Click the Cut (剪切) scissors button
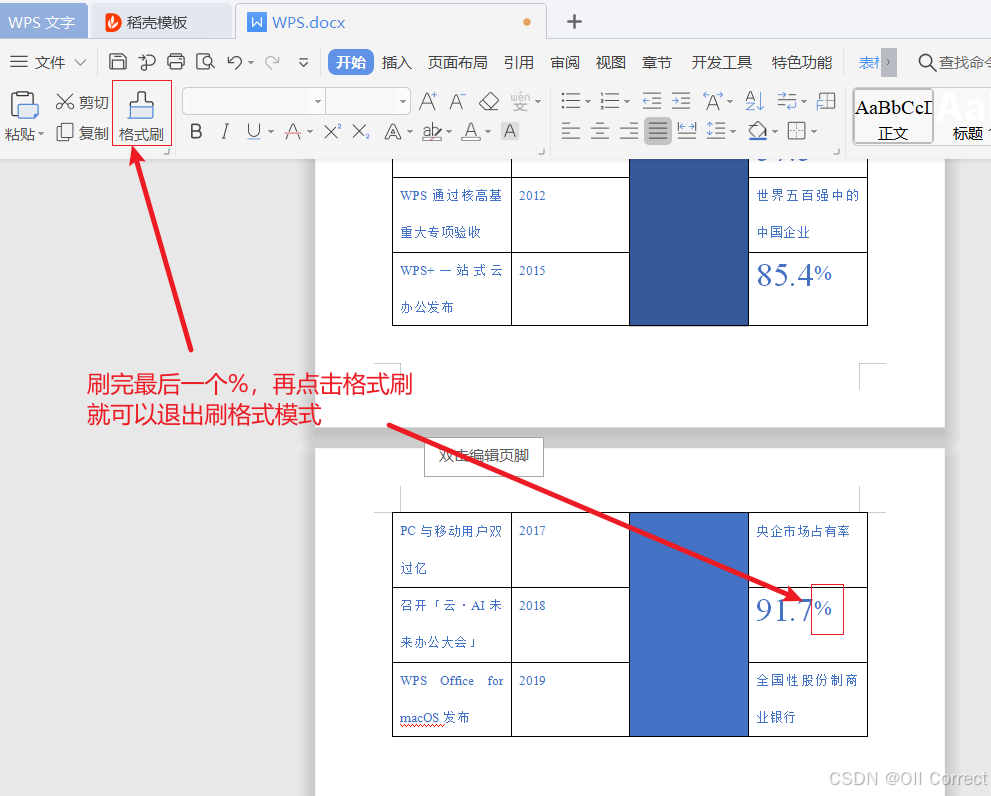Screen dimensions: 991x796 point(82,102)
